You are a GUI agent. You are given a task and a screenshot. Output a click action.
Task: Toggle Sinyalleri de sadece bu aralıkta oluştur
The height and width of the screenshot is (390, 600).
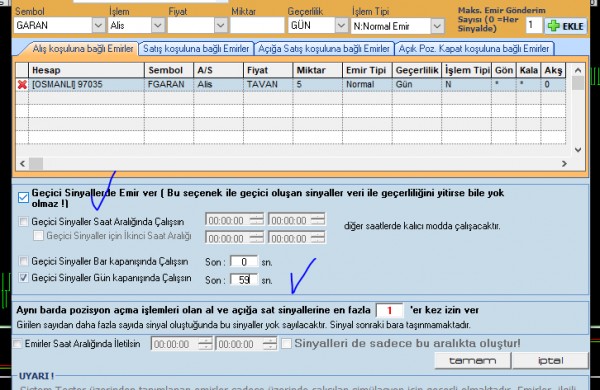[286, 343]
